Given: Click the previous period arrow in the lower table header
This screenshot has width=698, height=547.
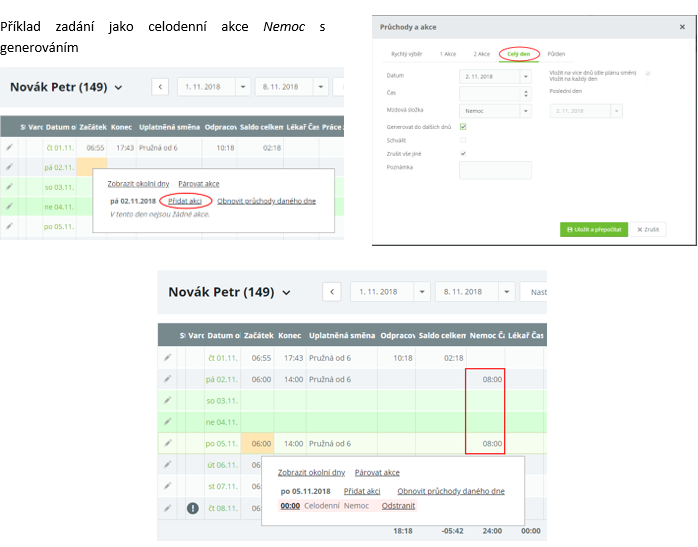Looking at the screenshot, I should tap(333, 292).
